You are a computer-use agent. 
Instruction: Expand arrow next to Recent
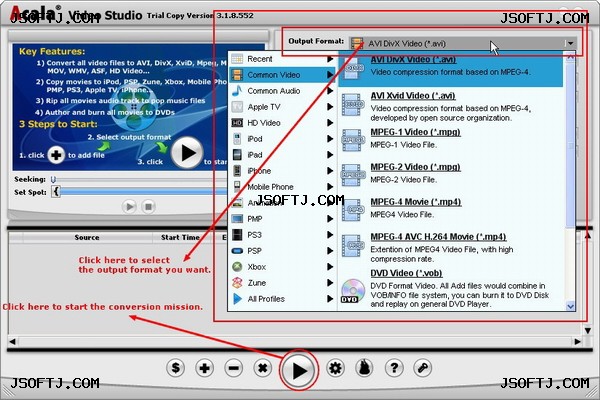click(x=330, y=59)
